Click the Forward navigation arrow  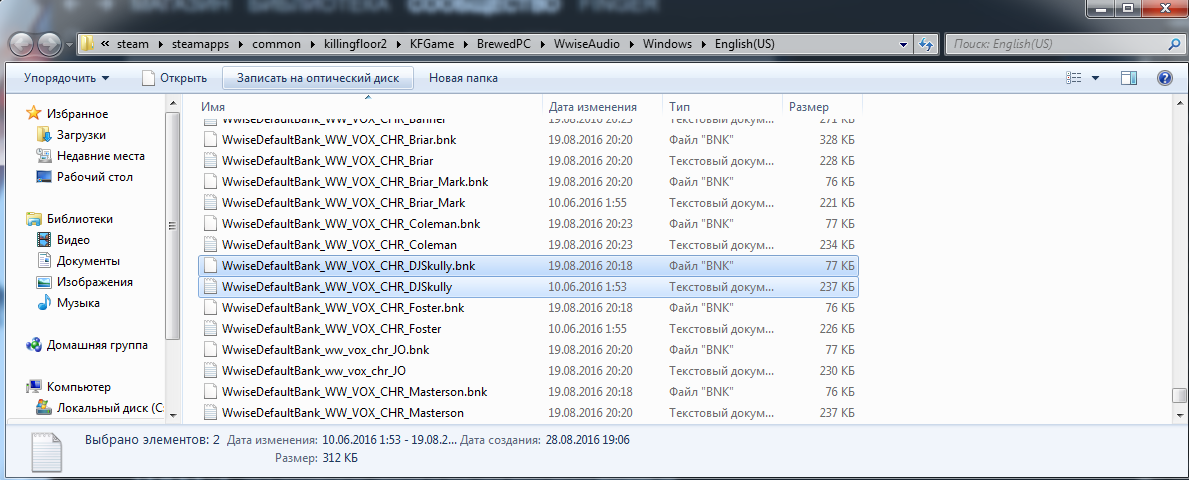point(50,44)
